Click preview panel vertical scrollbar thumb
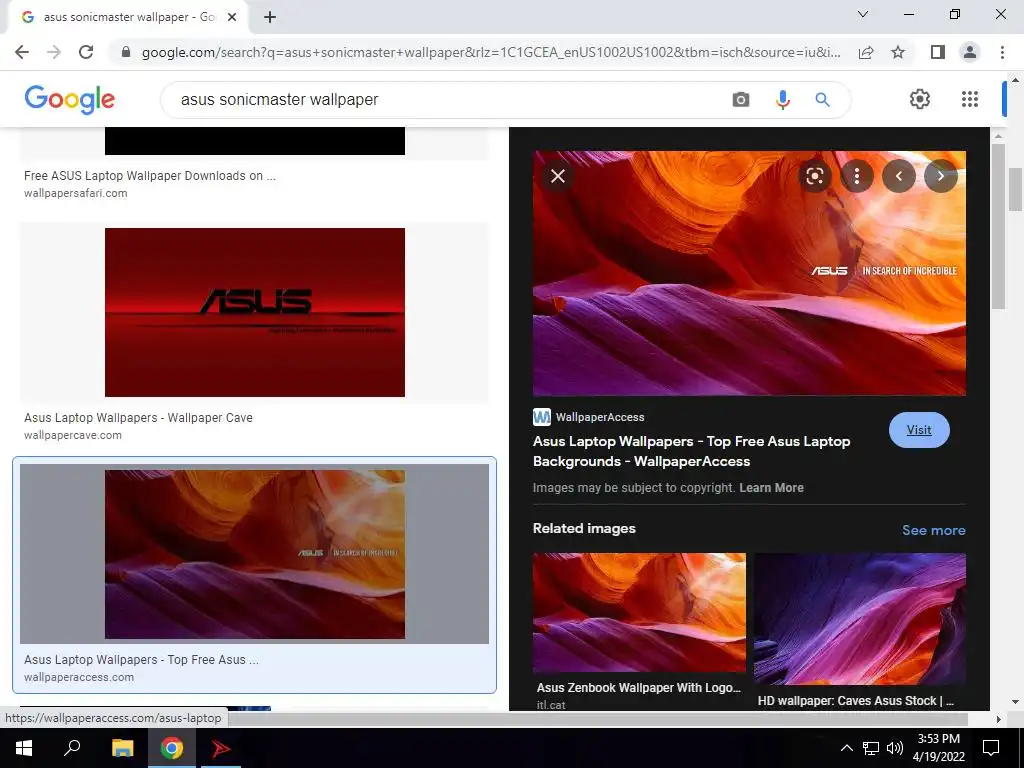 (997, 225)
